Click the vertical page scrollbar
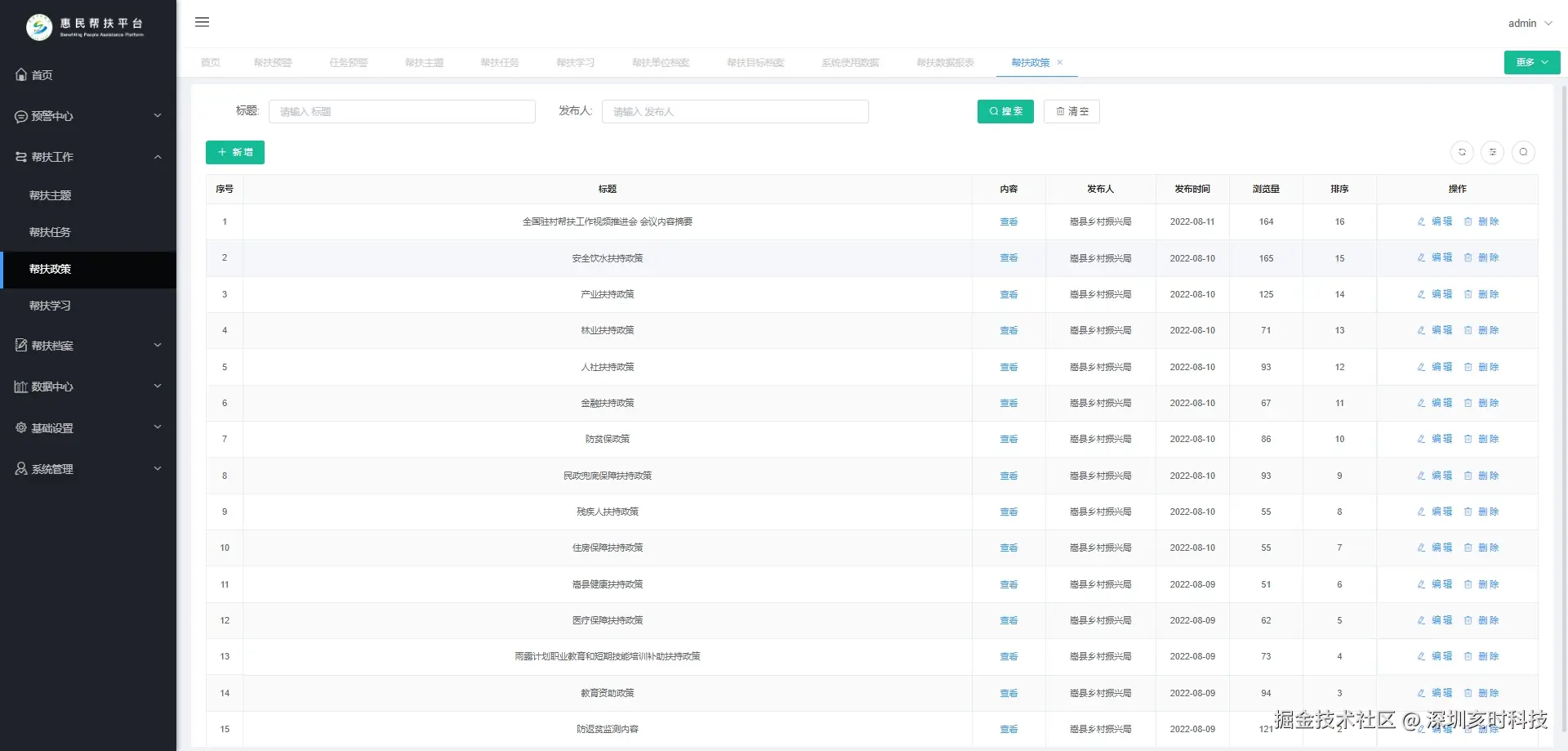 1564,409
